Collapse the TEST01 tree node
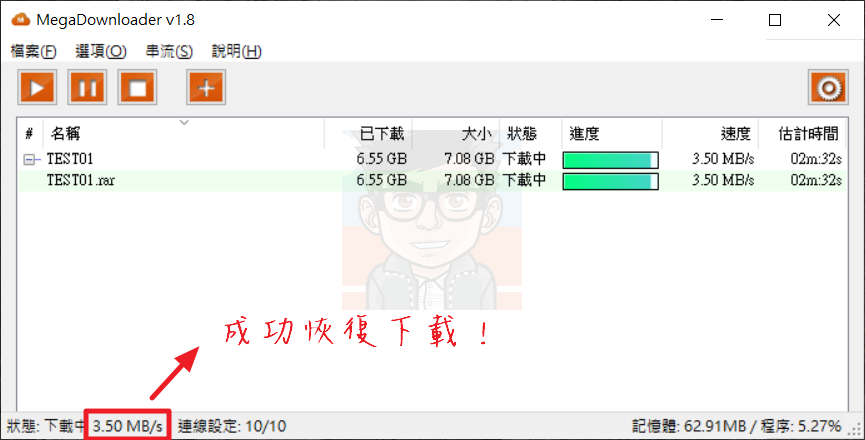Screen dimensions: 865x440 point(29,160)
